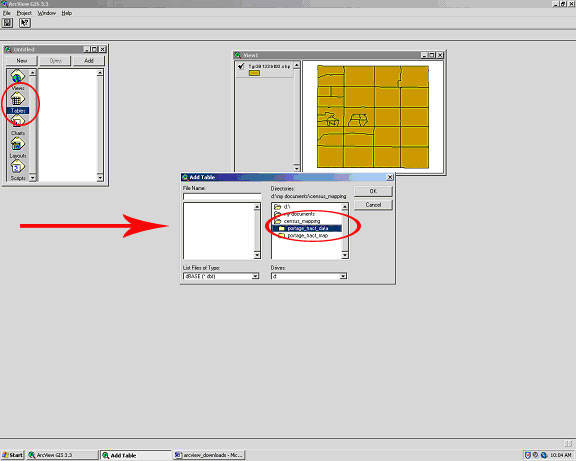The height and width of the screenshot is (461, 576).
Task: Open the portage_tract_map folder
Action: coord(307,236)
